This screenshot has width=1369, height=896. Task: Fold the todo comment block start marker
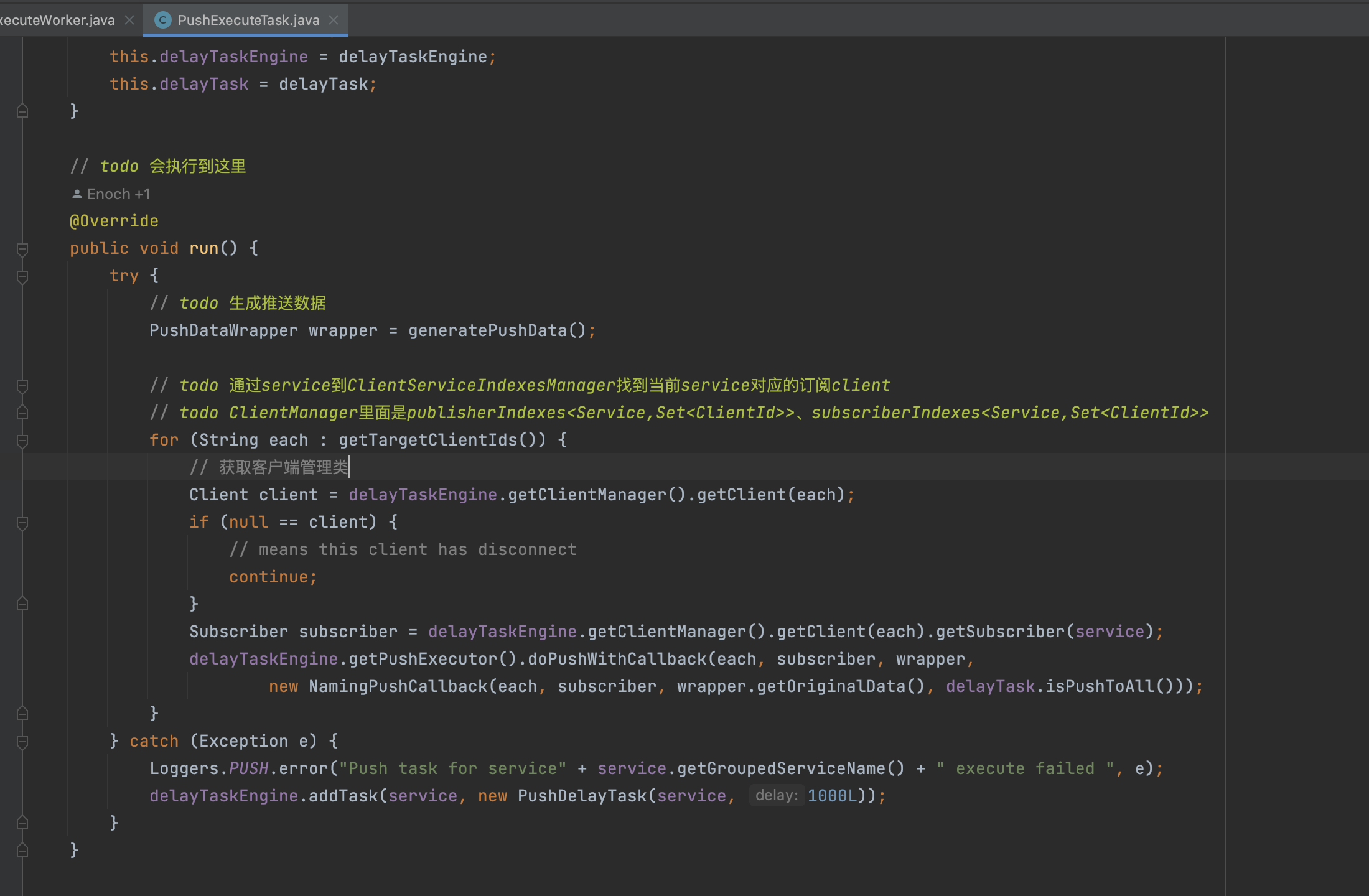click(22, 386)
